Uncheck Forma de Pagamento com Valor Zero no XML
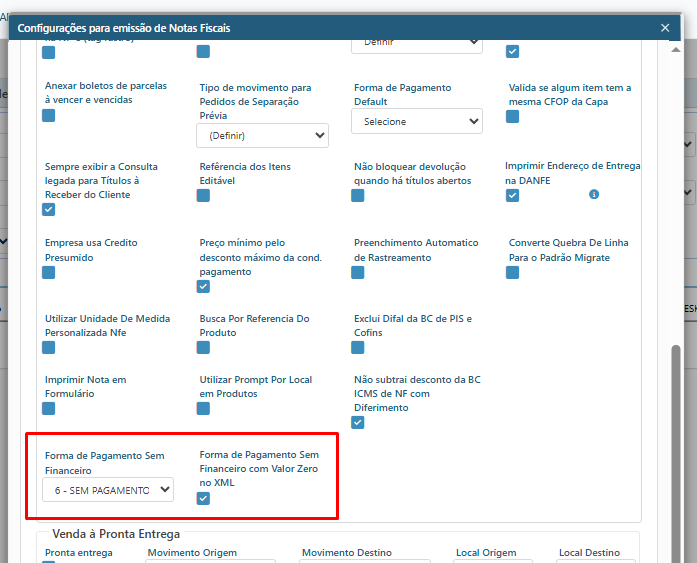This screenshot has height=563, width=697. click(x=204, y=498)
